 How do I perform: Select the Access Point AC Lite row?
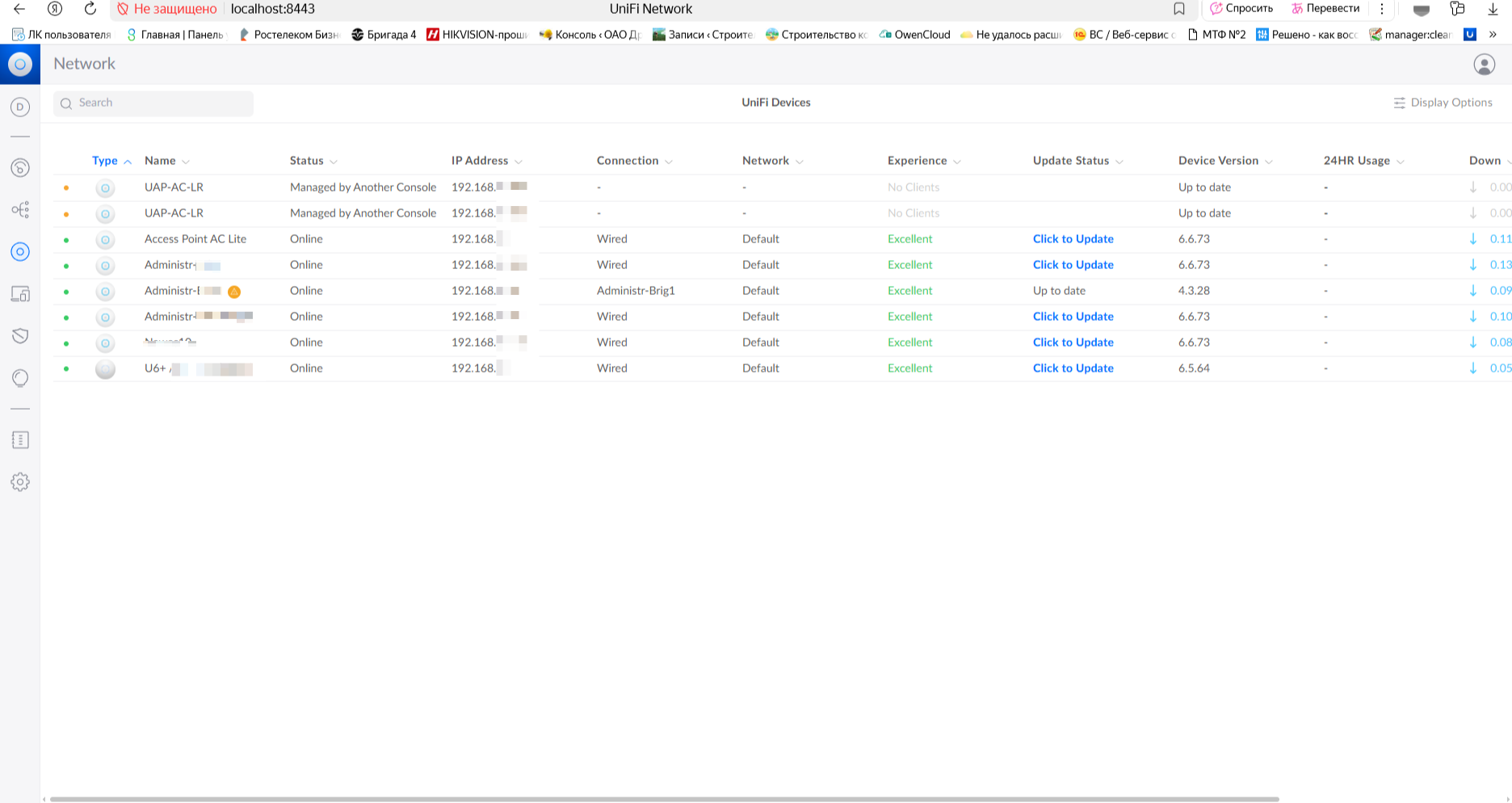pyautogui.click(x=195, y=239)
